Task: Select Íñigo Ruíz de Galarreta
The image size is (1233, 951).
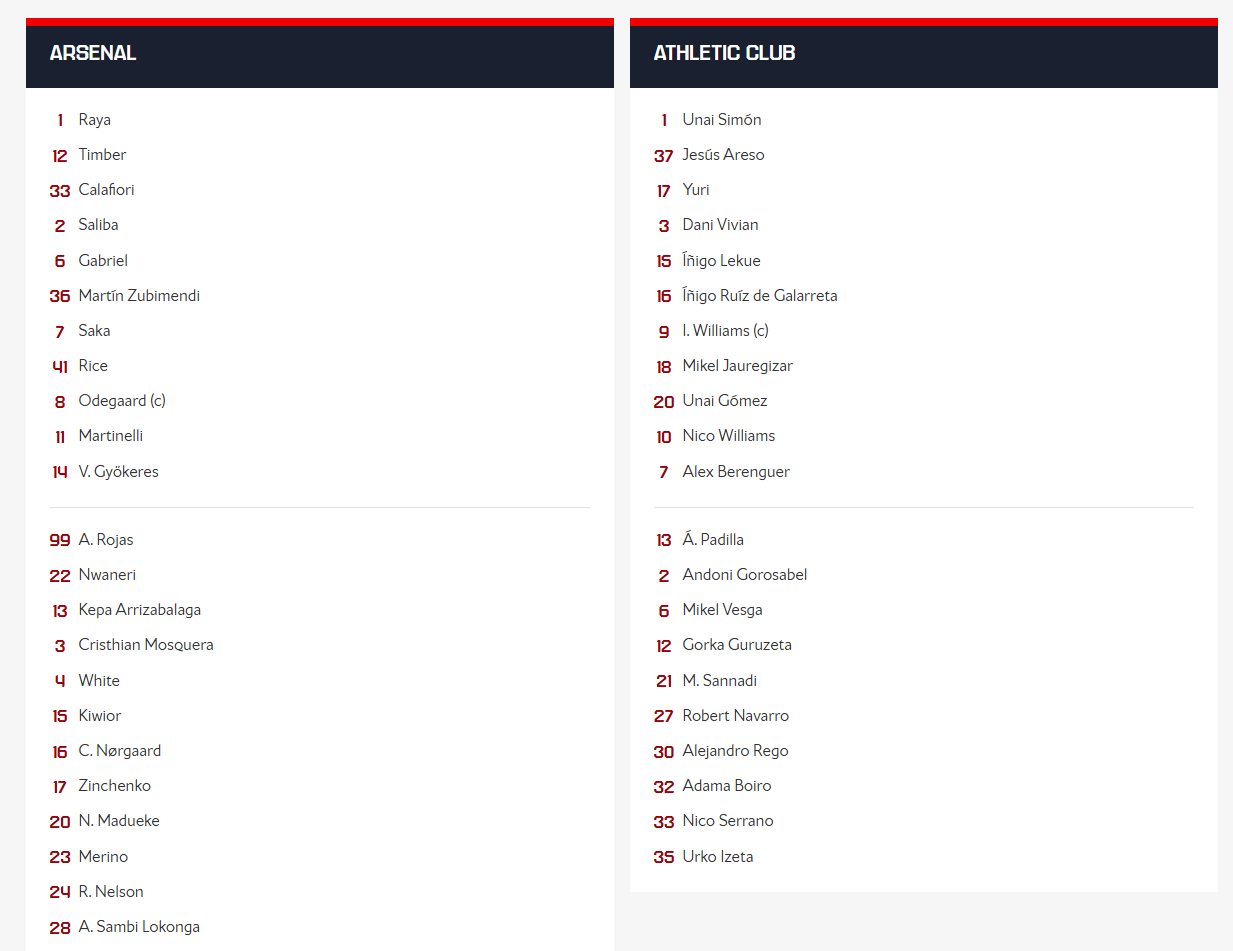Action: tap(760, 296)
